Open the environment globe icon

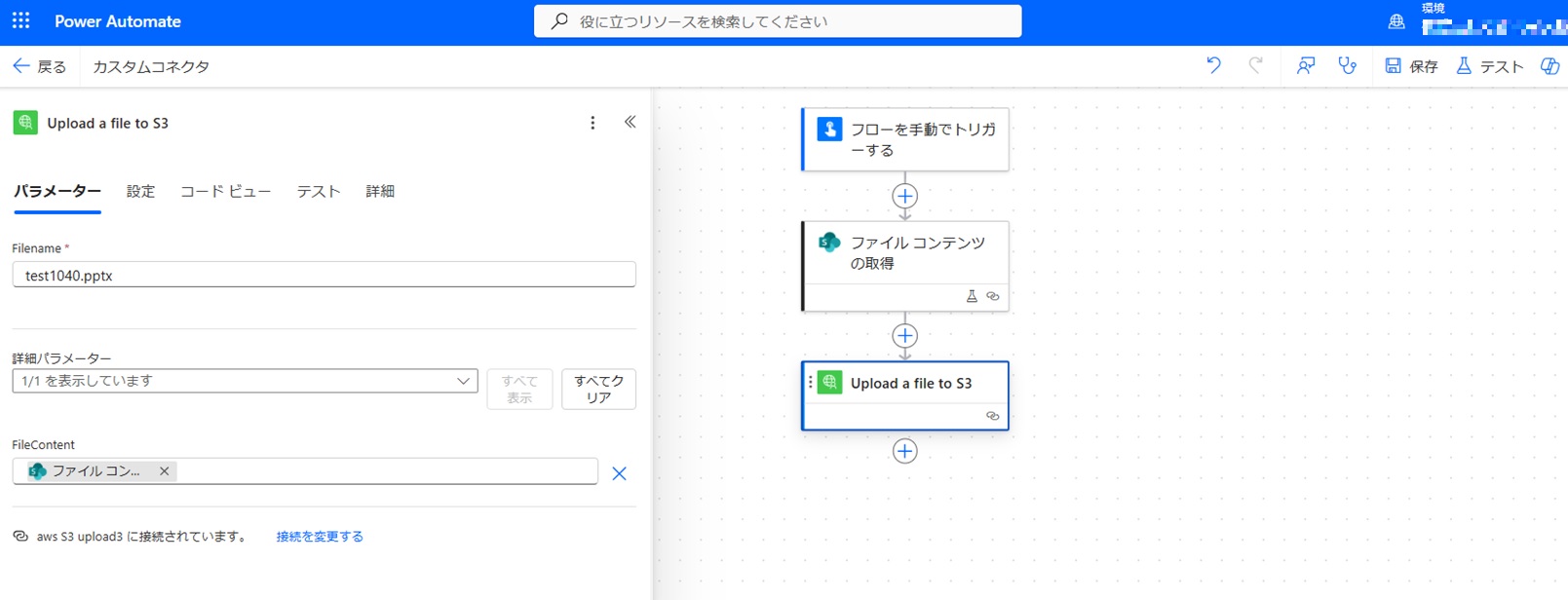pos(1396,21)
